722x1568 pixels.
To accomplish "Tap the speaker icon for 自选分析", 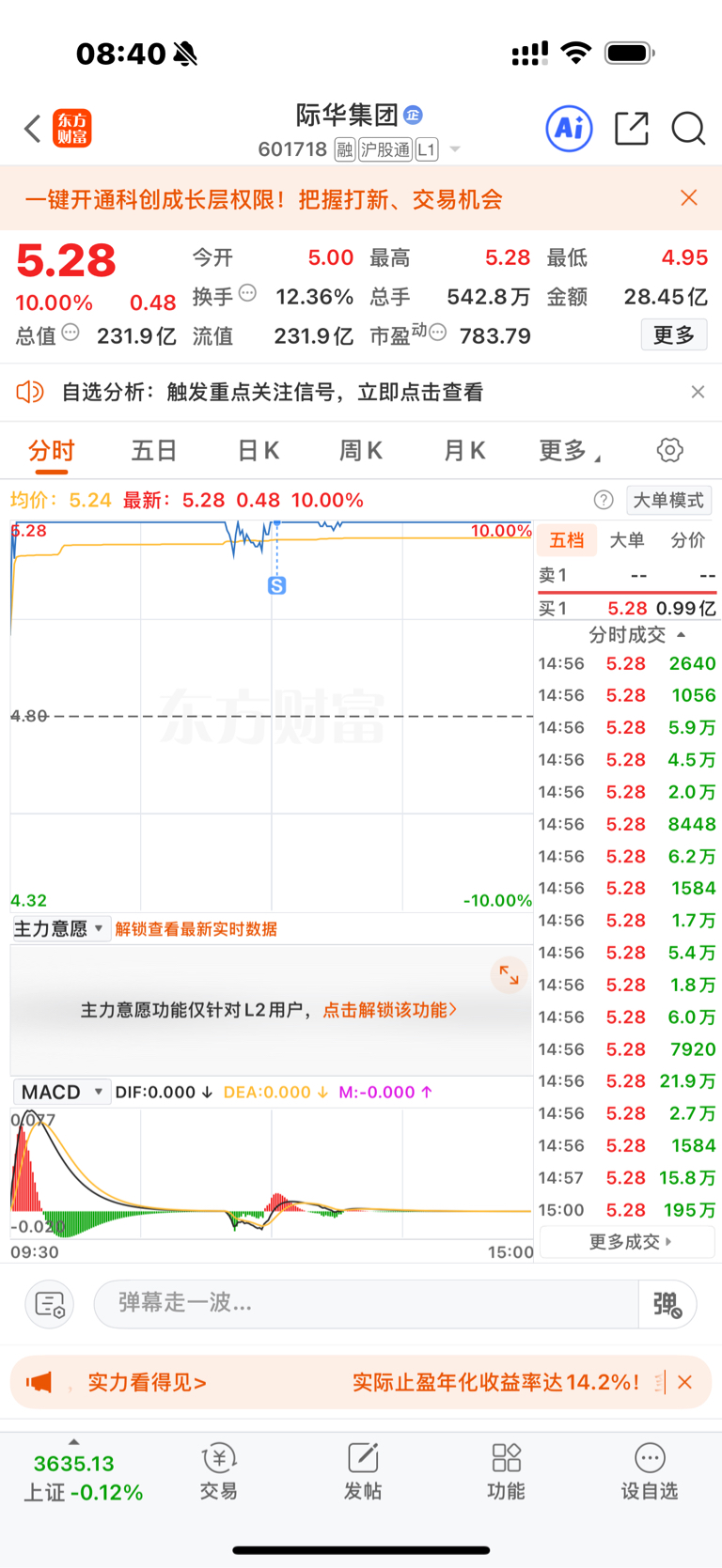I will pyautogui.click(x=30, y=392).
